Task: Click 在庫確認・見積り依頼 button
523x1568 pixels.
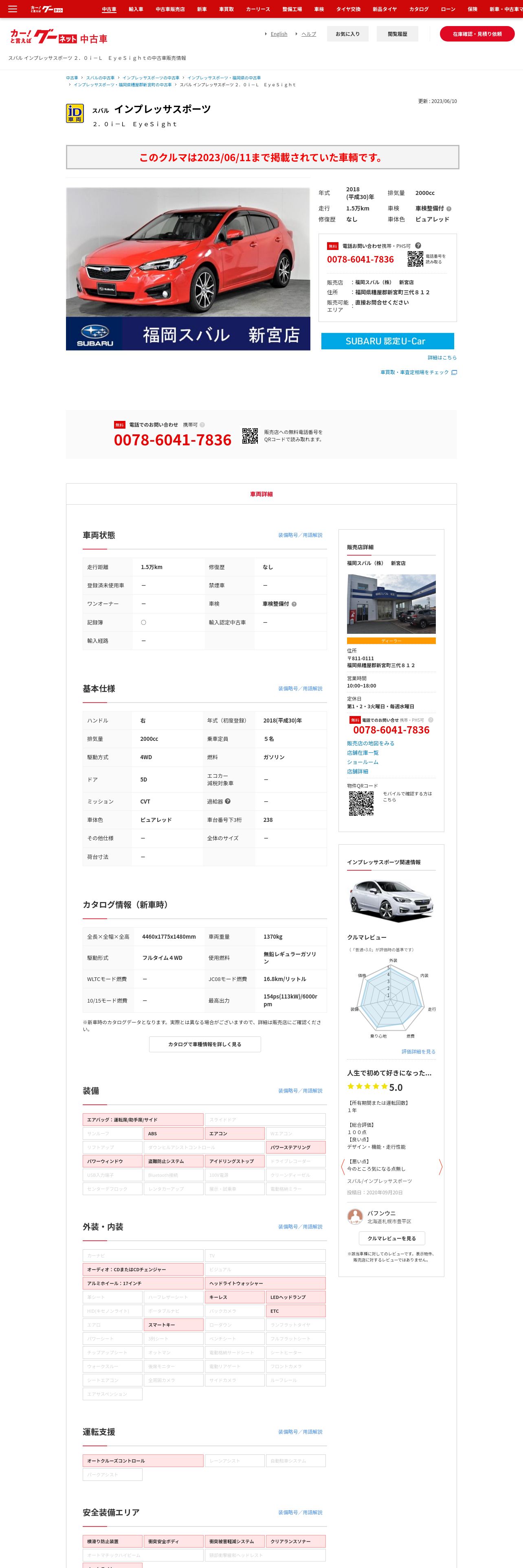Action: pyautogui.click(x=477, y=34)
